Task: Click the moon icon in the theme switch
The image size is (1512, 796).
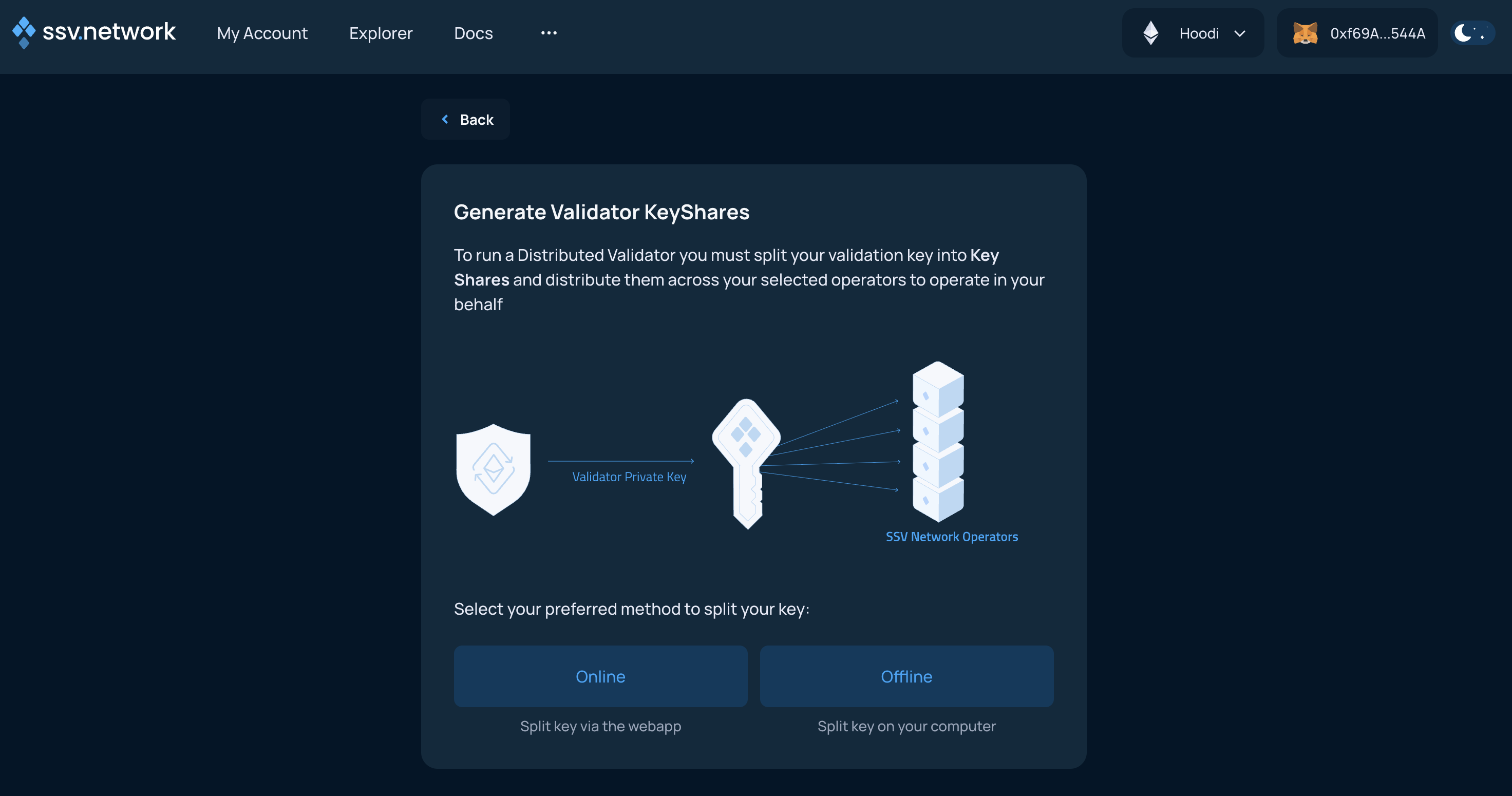Action: (1463, 33)
